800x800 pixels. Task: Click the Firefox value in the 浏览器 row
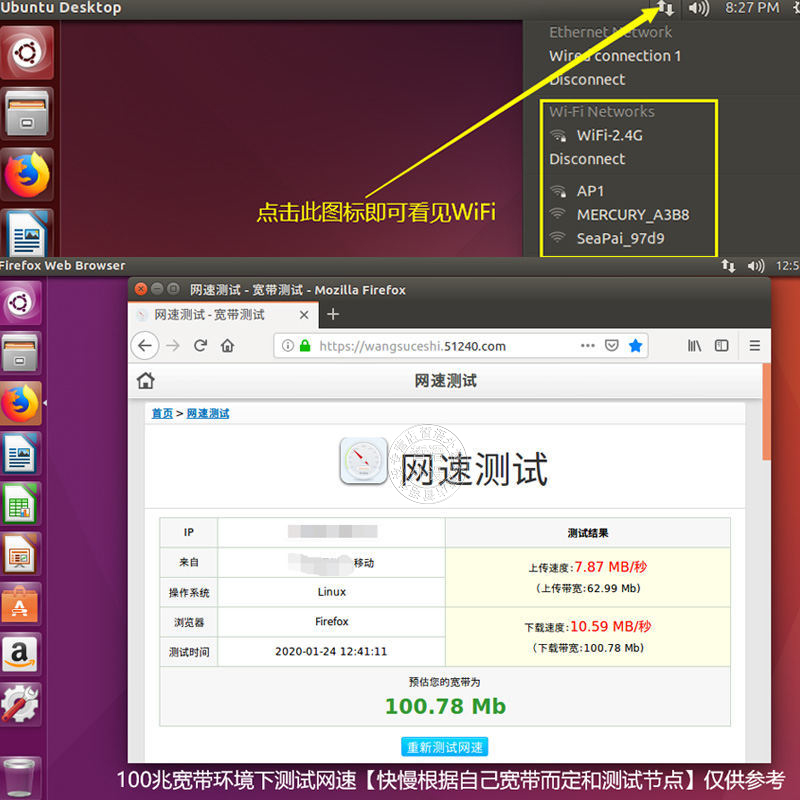[332, 621]
